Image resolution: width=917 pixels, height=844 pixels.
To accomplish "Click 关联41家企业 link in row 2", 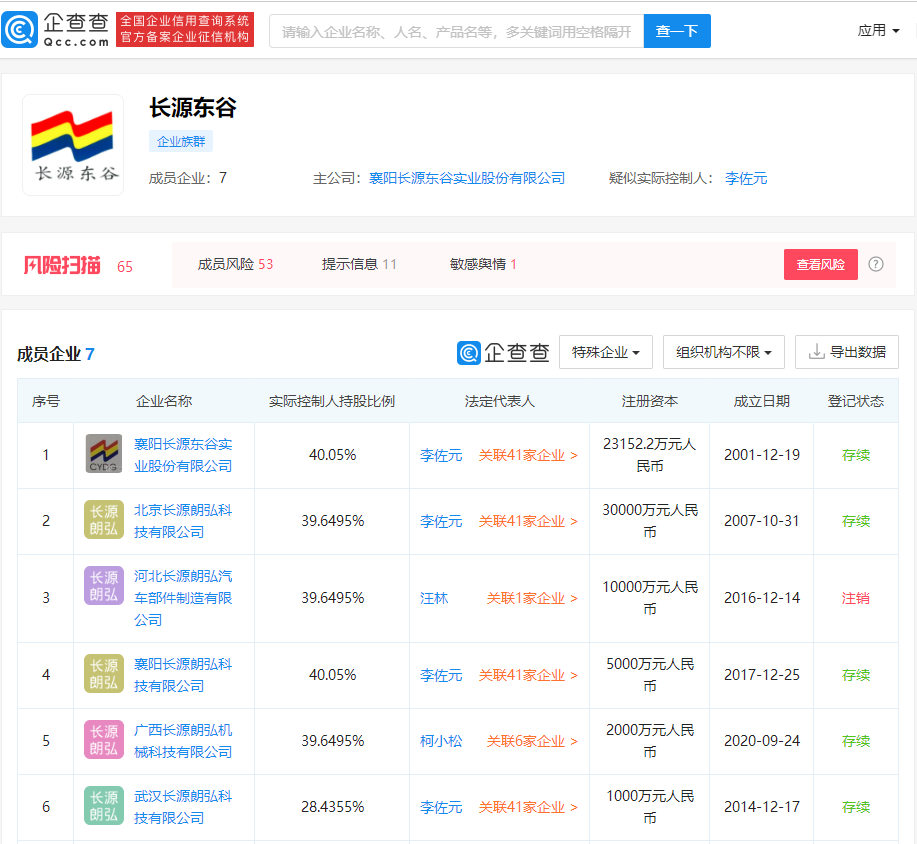I will 528,522.
